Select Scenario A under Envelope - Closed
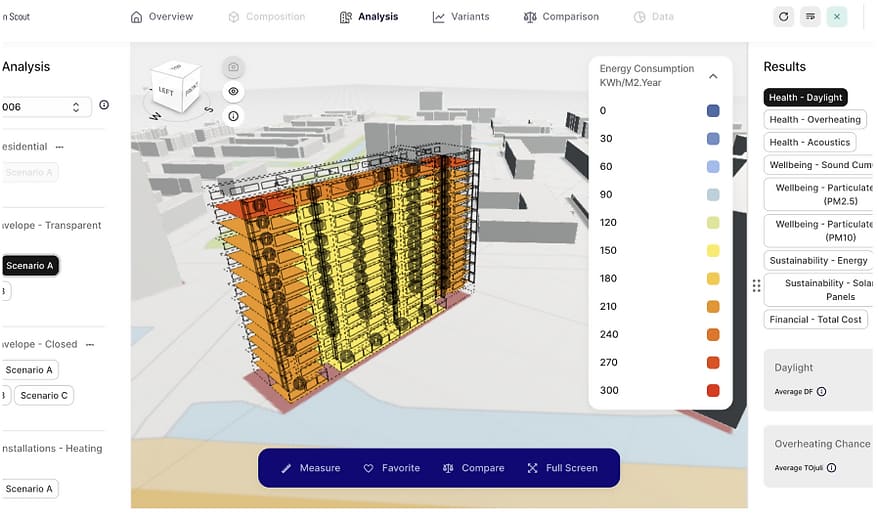 pos(29,370)
